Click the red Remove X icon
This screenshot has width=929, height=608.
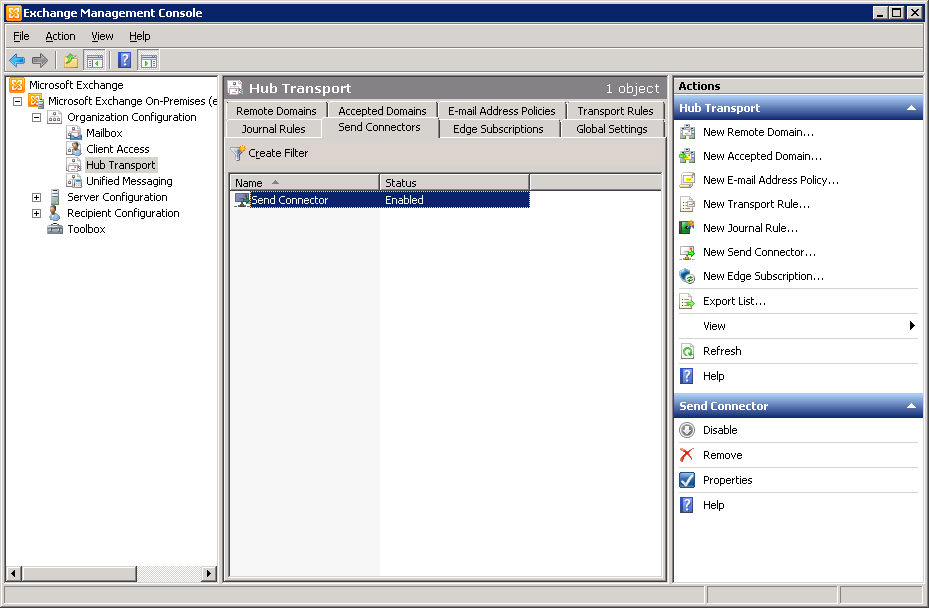687,455
